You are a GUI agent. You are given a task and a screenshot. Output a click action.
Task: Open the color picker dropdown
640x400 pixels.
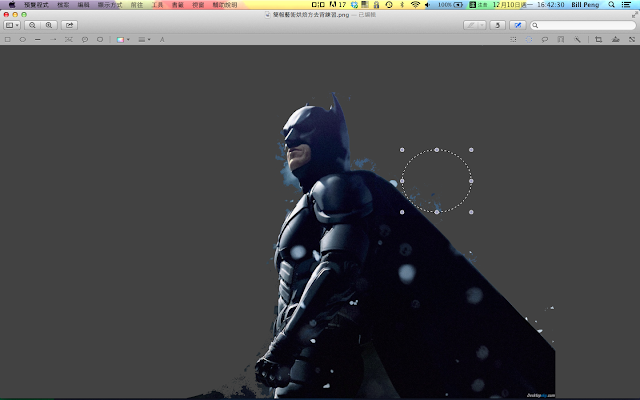[x=123, y=40]
